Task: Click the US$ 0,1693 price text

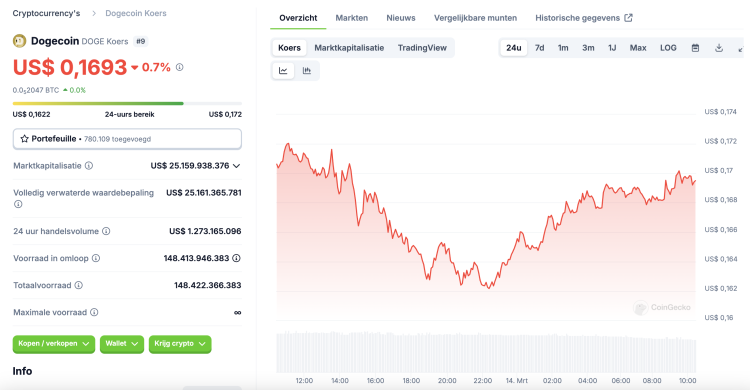Action: pyautogui.click(x=70, y=67)
